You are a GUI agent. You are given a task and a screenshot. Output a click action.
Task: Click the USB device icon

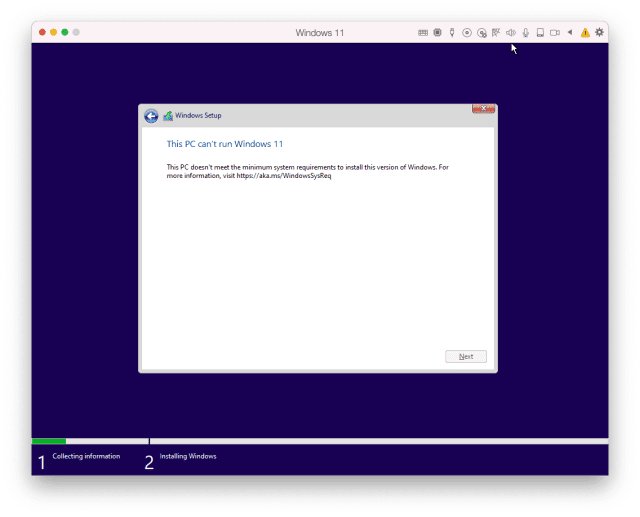tap(452, 33)
